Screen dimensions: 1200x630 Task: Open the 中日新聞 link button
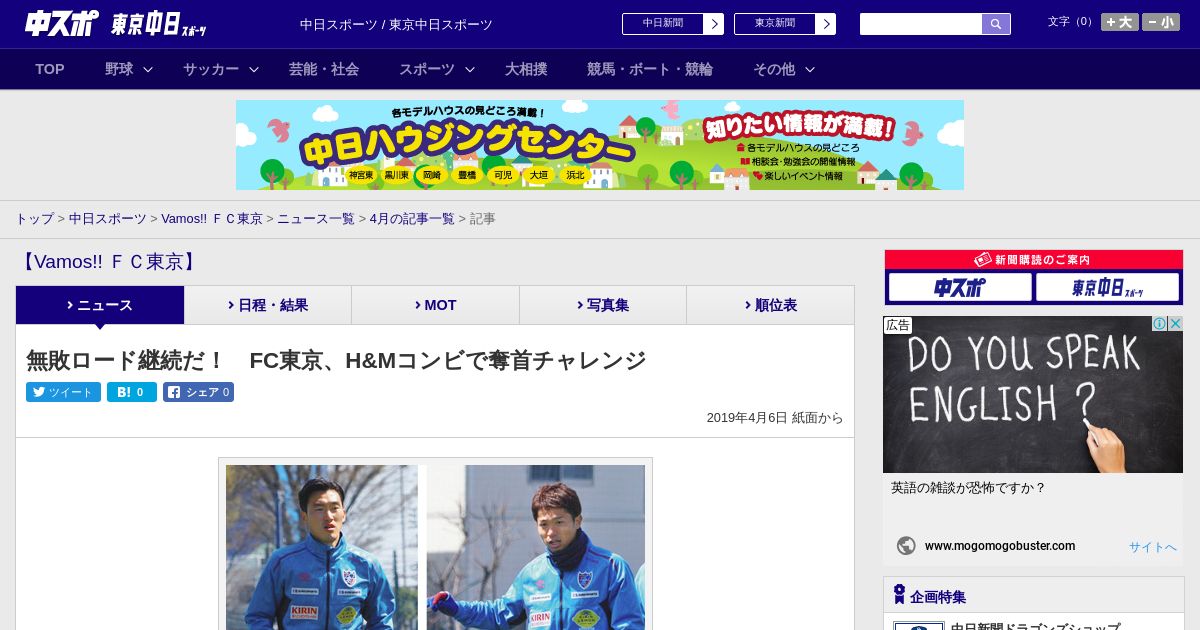pos(663,24)
